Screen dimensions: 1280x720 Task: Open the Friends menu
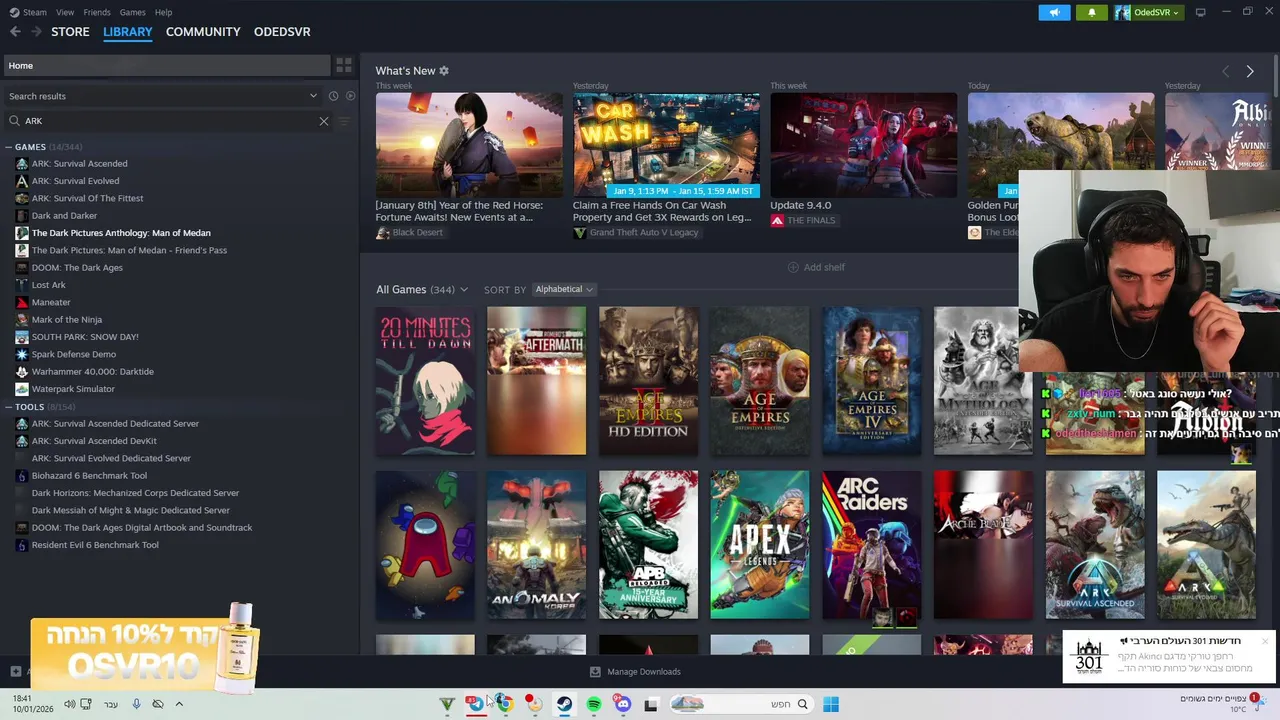coord(97,12)
